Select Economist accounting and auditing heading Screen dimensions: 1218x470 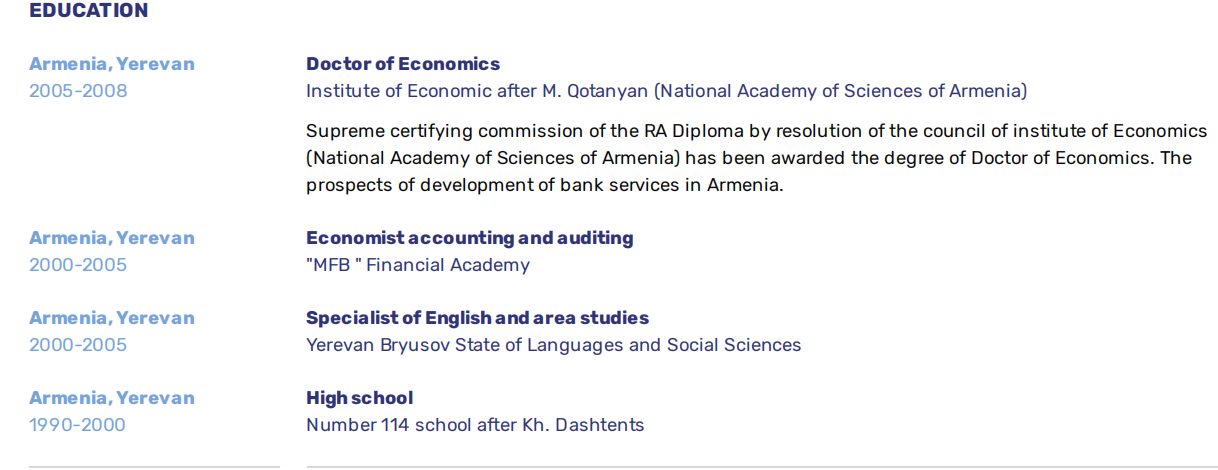tap(469, 238)
